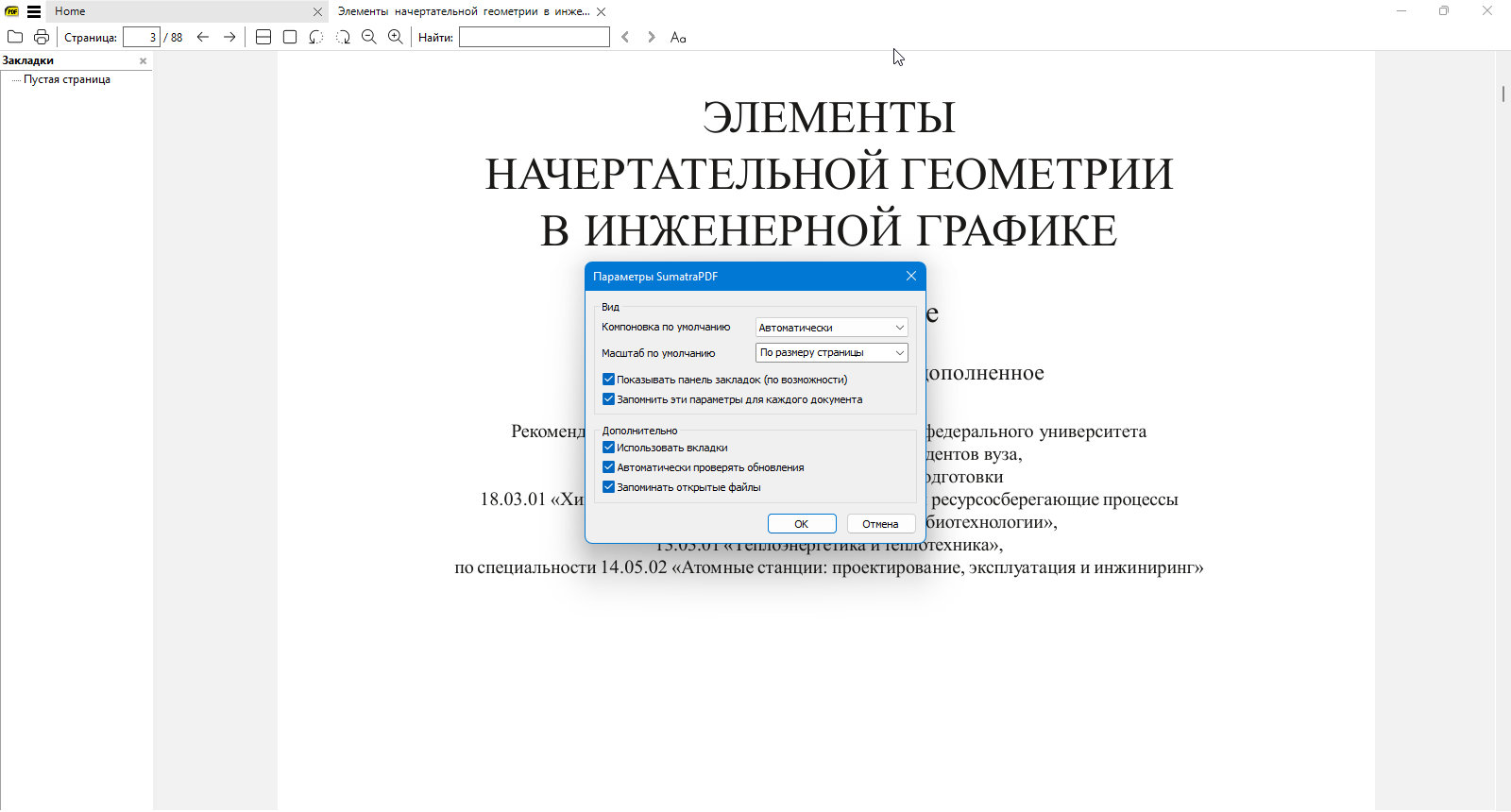Select continuous page layout icon
1511x812 pixels.
(263, 37)
